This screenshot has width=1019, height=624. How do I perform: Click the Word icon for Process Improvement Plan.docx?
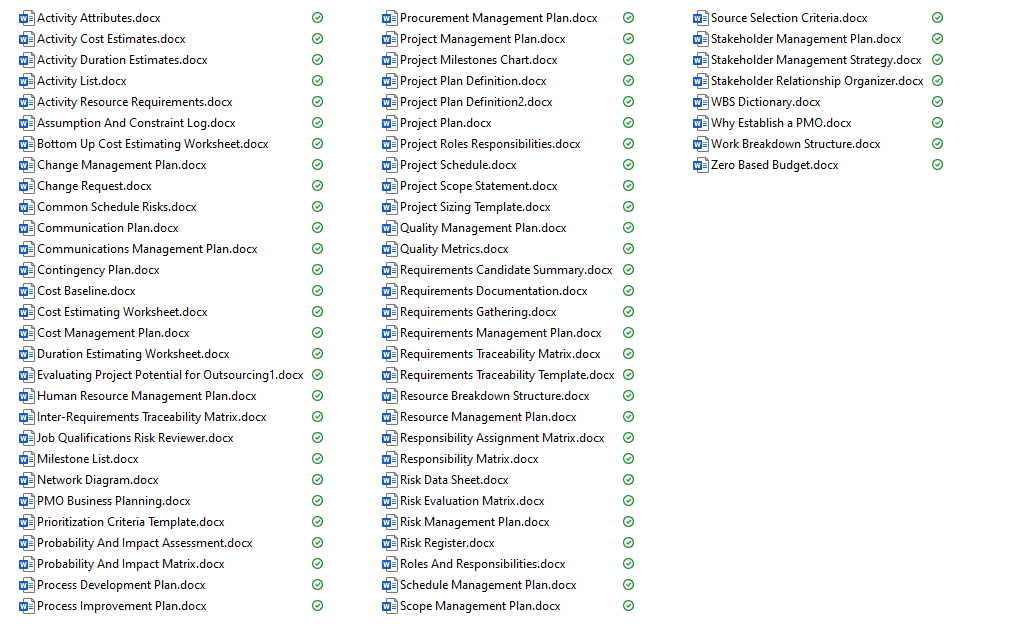(x=27, y=606)
